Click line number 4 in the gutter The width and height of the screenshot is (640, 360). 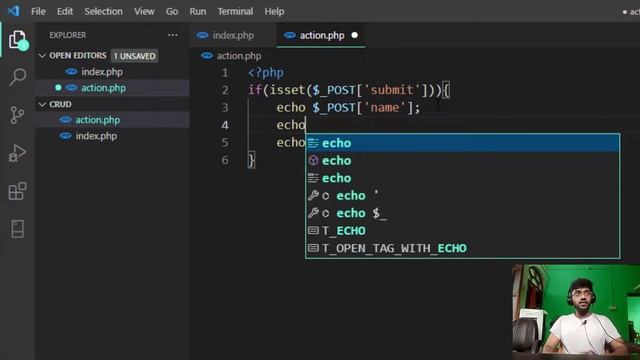tap(225, 125)
